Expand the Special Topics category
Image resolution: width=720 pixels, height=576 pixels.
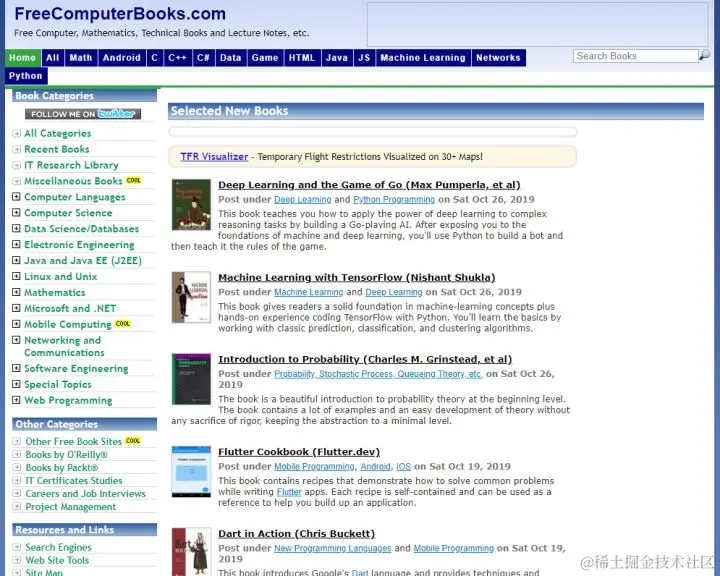(x=16, y=384)
